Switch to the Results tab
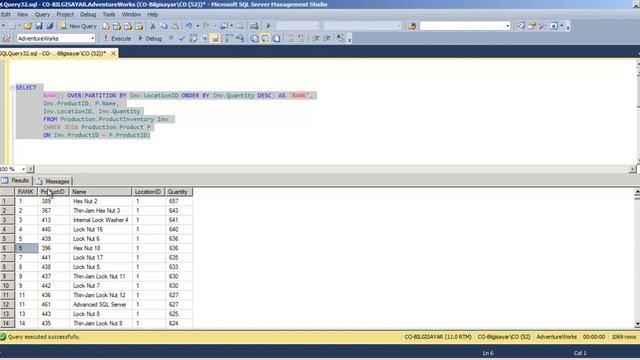The width and height of the screenshot is (640, 360). pos(16,180)
